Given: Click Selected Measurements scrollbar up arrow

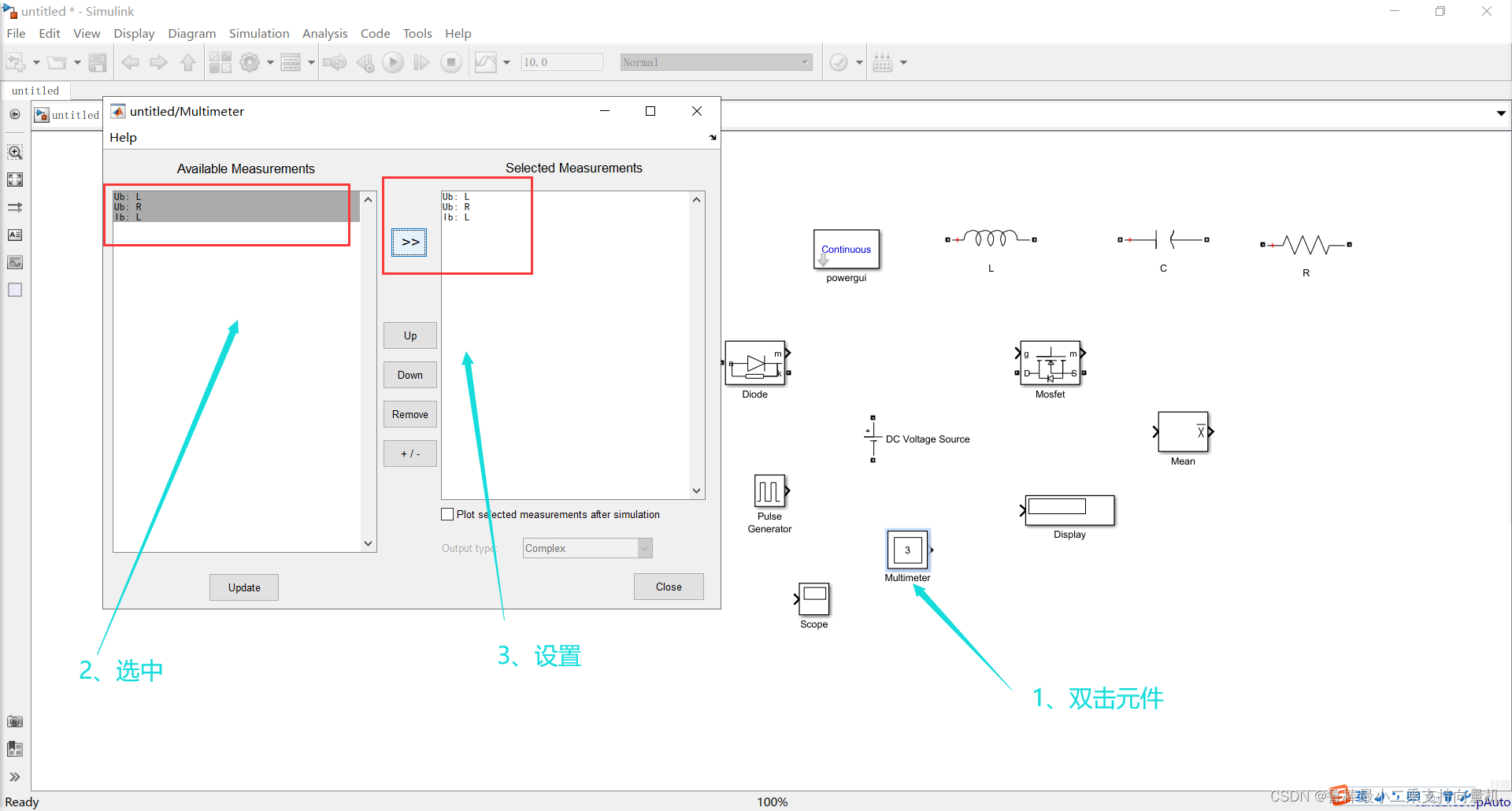Looking at the screenshot, I should [696, 200].
